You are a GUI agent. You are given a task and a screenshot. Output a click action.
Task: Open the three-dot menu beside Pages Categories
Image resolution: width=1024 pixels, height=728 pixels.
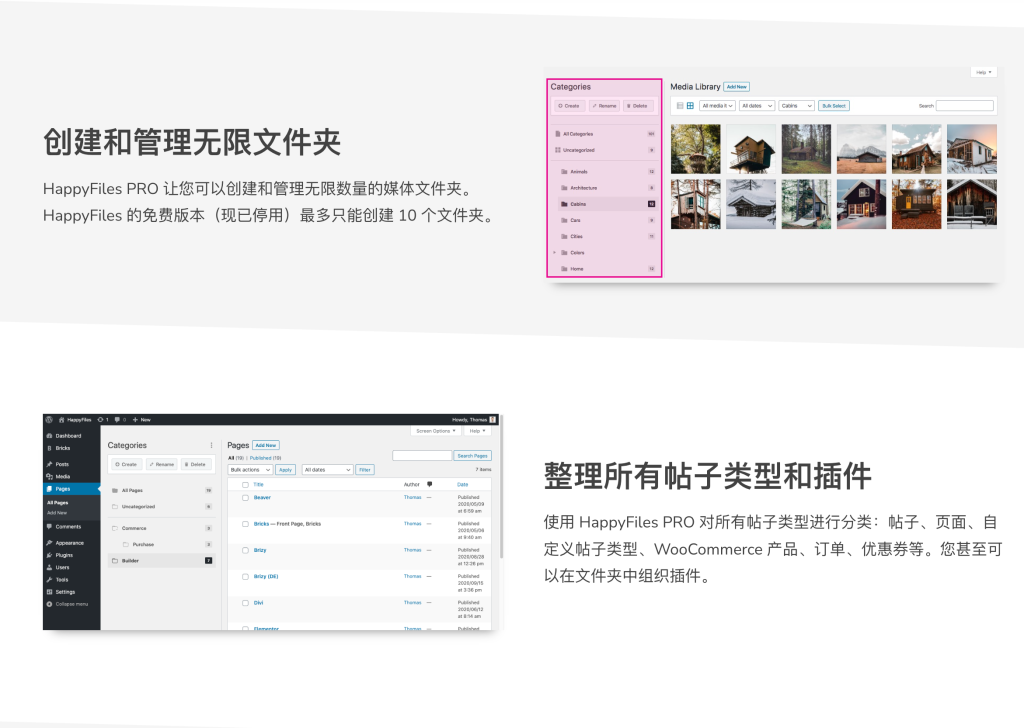[211, 445]
